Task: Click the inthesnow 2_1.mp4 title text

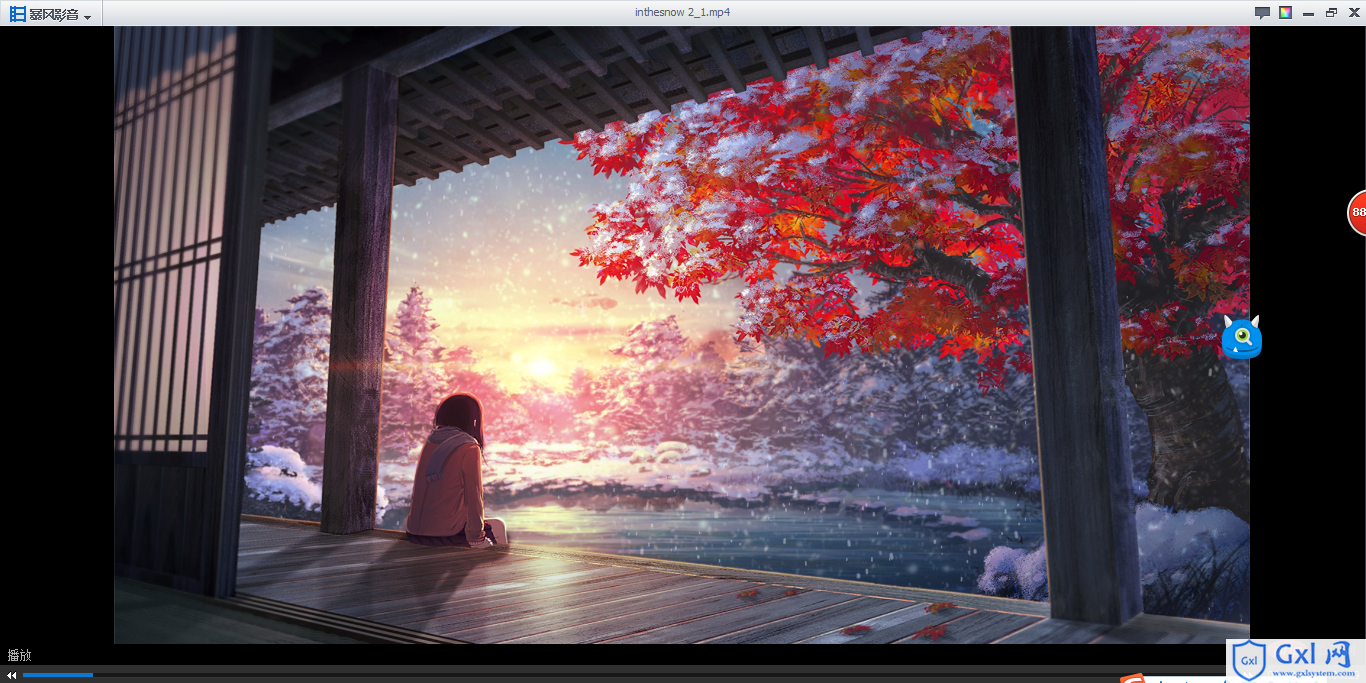Action: [x=683, y=12]
